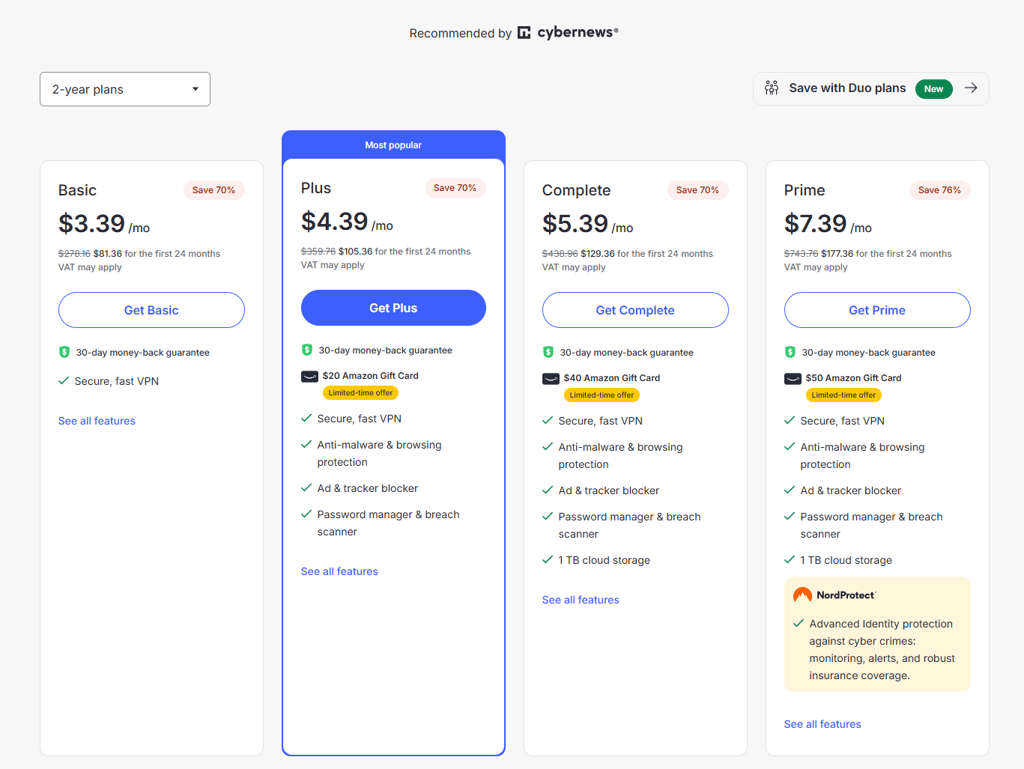1024x769 pixels.
Task: Click checkmark beside Plus Password manager feature
Action: (306, 514)
